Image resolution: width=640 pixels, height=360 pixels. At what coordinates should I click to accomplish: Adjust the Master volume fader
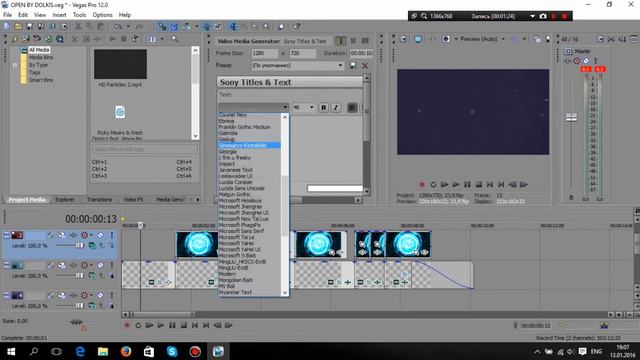571,118
